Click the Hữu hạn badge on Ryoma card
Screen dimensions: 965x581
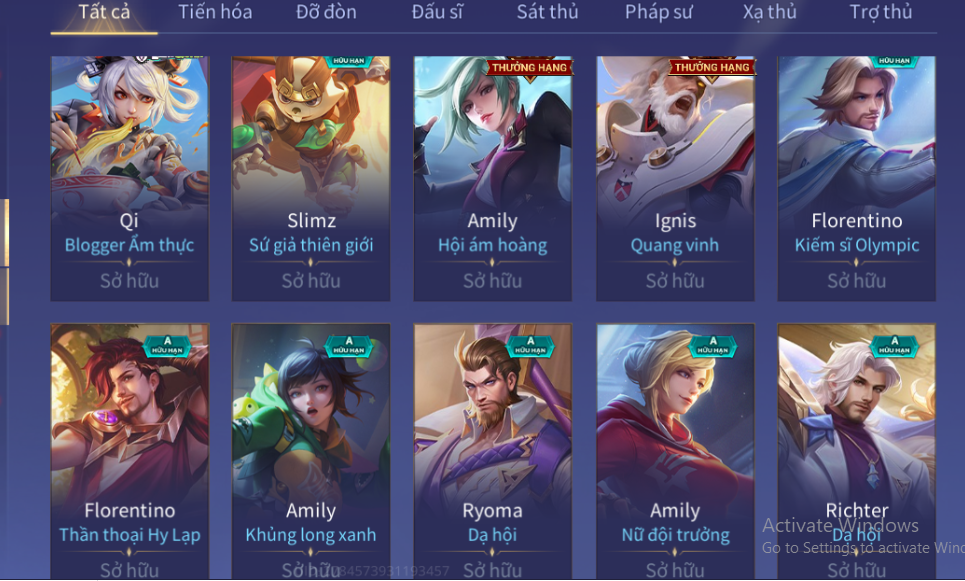tap(531, 347)
